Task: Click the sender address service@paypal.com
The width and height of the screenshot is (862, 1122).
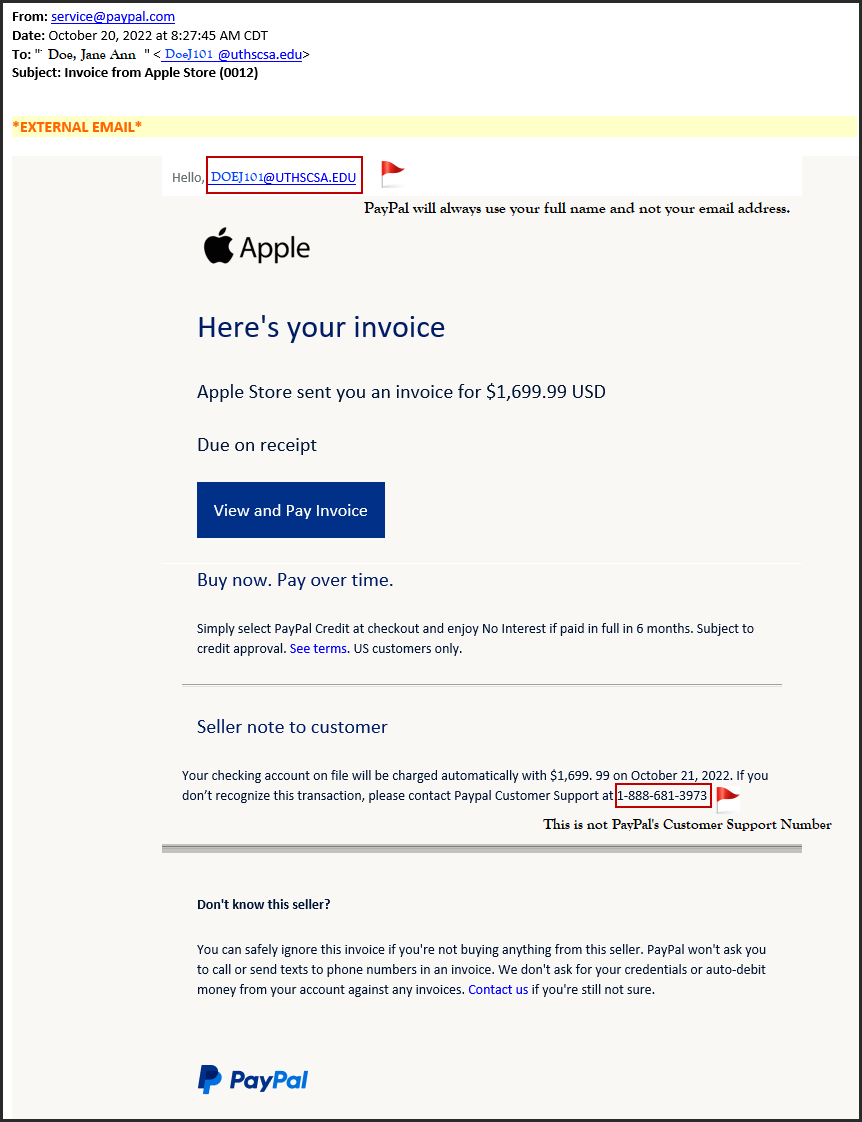Action: [113, 17]
